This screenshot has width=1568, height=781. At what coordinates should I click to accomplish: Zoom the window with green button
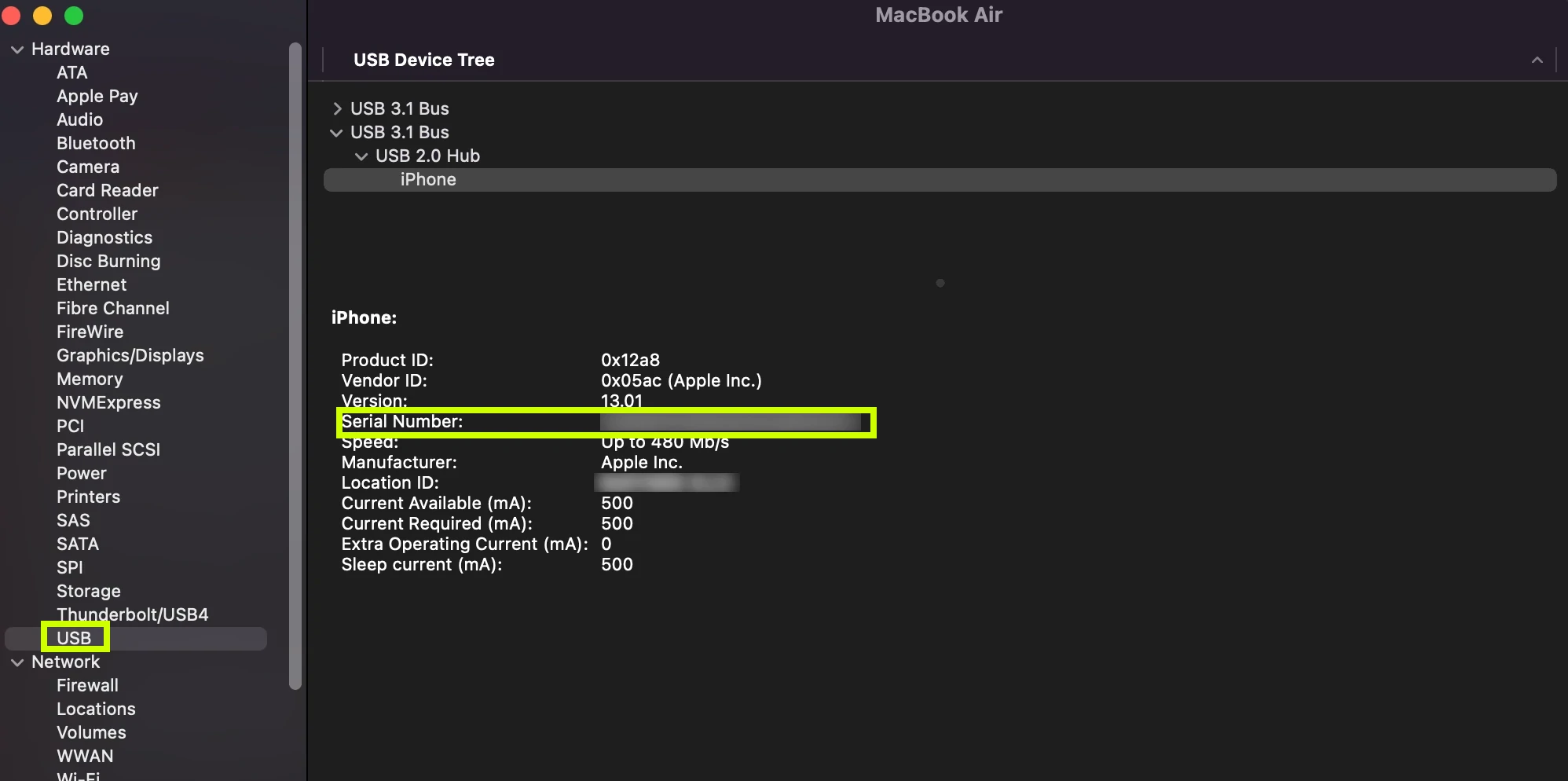point(74,16)
